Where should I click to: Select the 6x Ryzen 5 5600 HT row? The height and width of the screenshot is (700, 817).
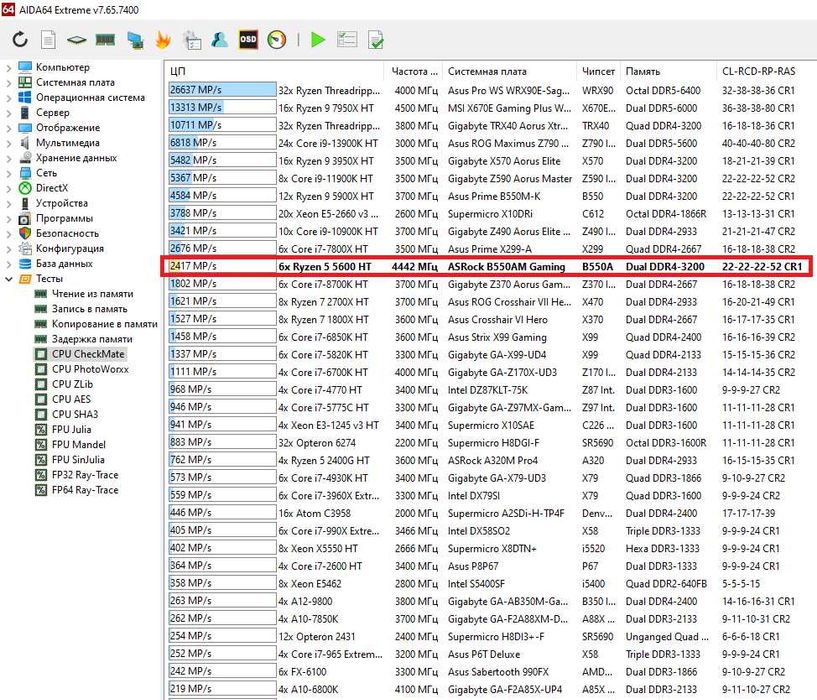pyautogui.click(x=487, y=266)
